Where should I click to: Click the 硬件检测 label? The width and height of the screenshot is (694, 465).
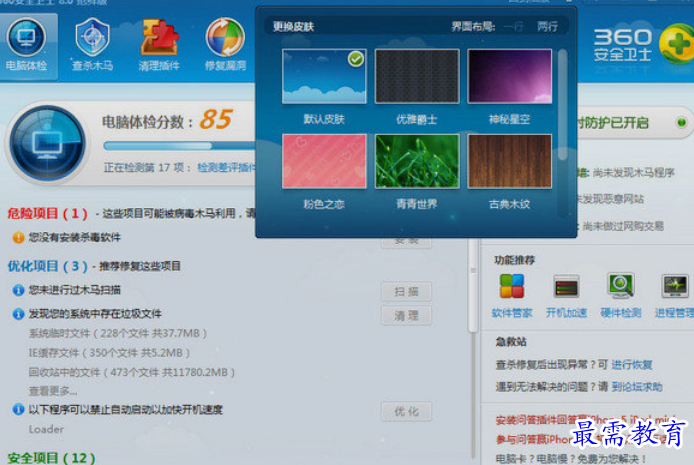coord(621,313)
